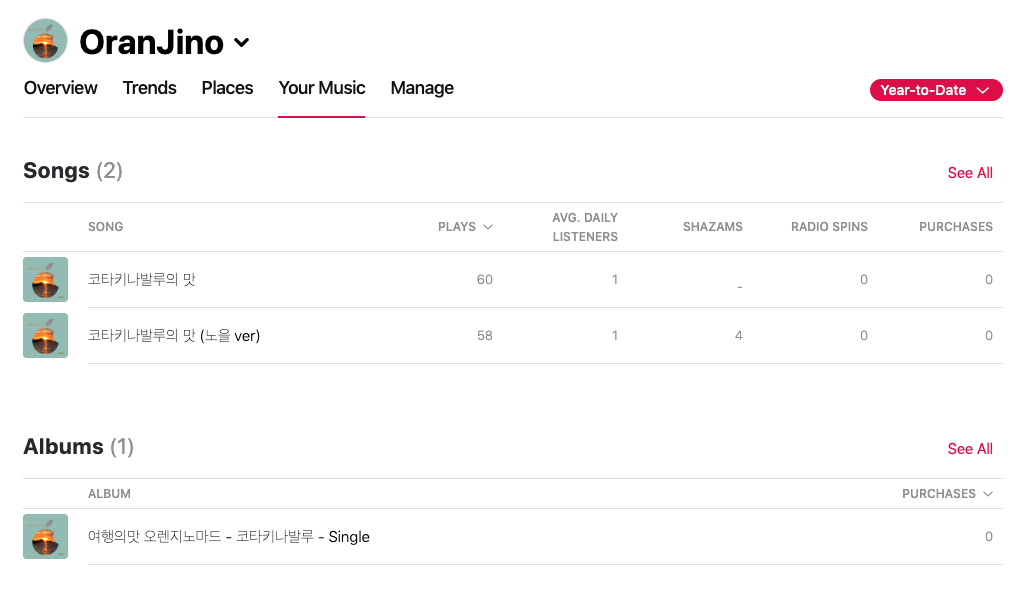Open the Year-to-Date range dropdown
Image resolution: width=1027 pixels, height=602 pixels.
click(935, 90)
